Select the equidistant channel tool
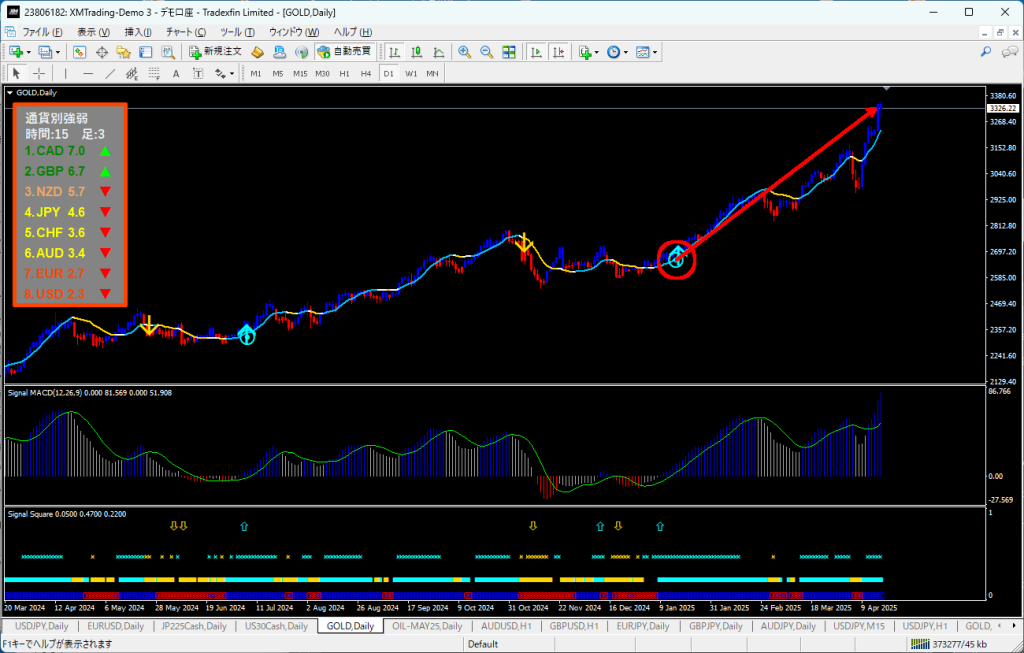This screenshot has height=653, width=1024. (x=132, y=74)
